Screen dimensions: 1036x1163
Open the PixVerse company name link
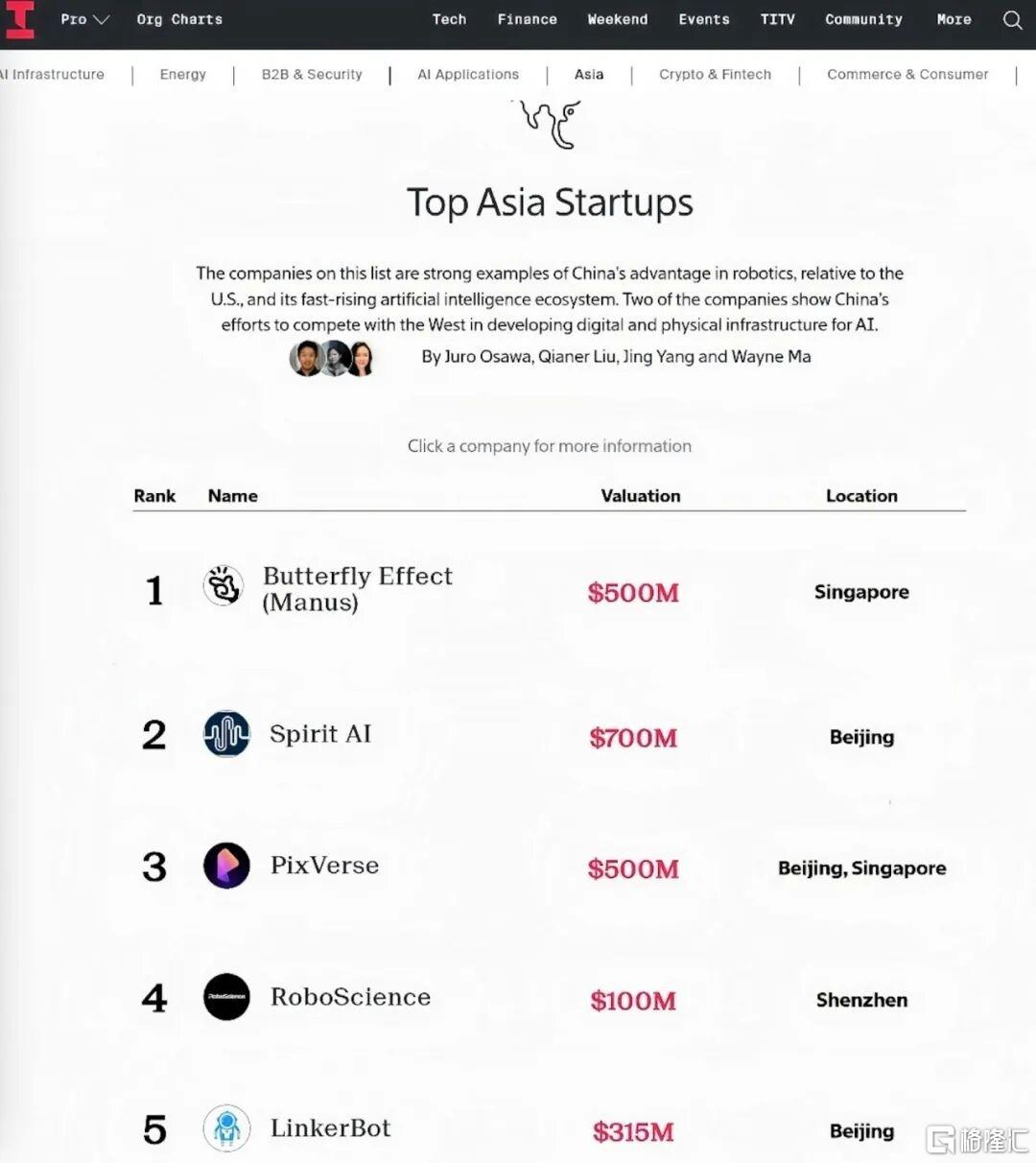[x=324, y=866]
